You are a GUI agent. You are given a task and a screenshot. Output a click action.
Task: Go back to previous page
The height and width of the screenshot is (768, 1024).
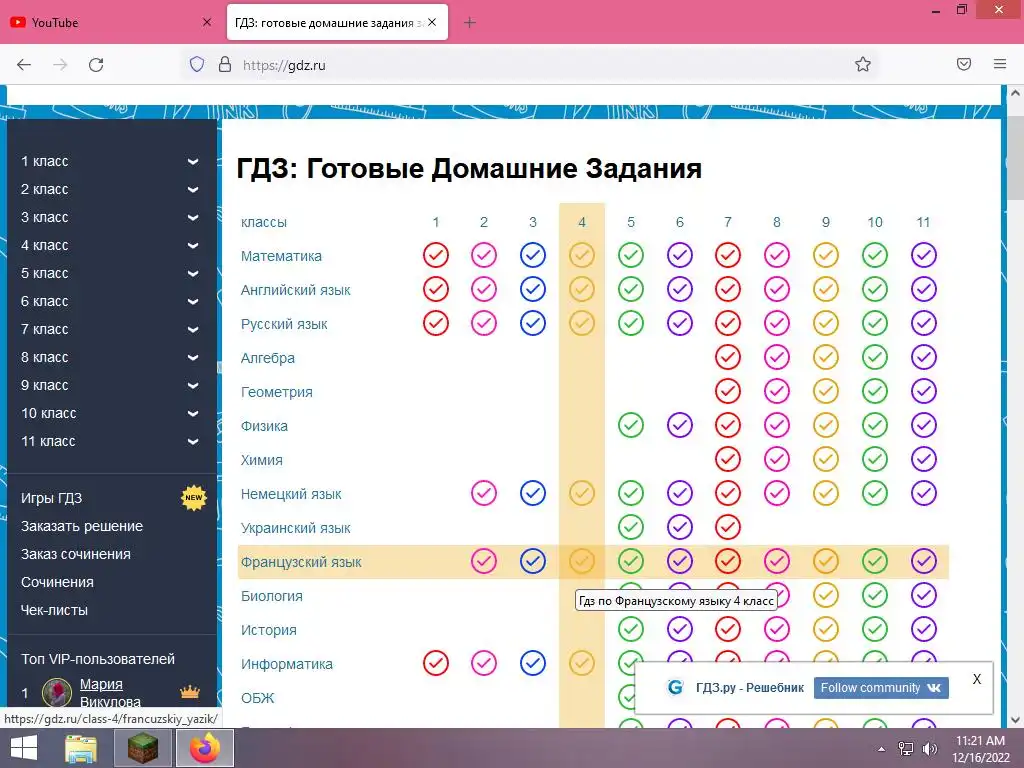pyautogui.click(x=24, y=65)
